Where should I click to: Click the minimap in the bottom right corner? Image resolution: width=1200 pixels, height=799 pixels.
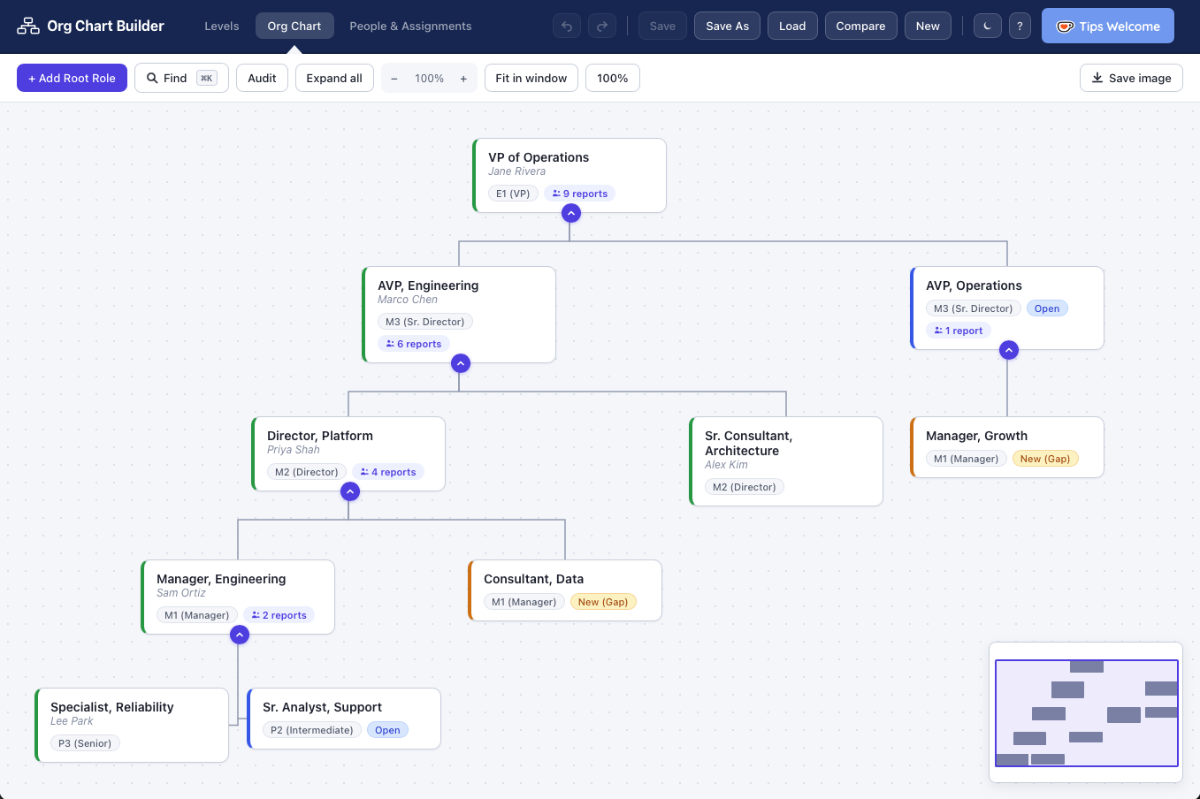tap(1086, 712)
